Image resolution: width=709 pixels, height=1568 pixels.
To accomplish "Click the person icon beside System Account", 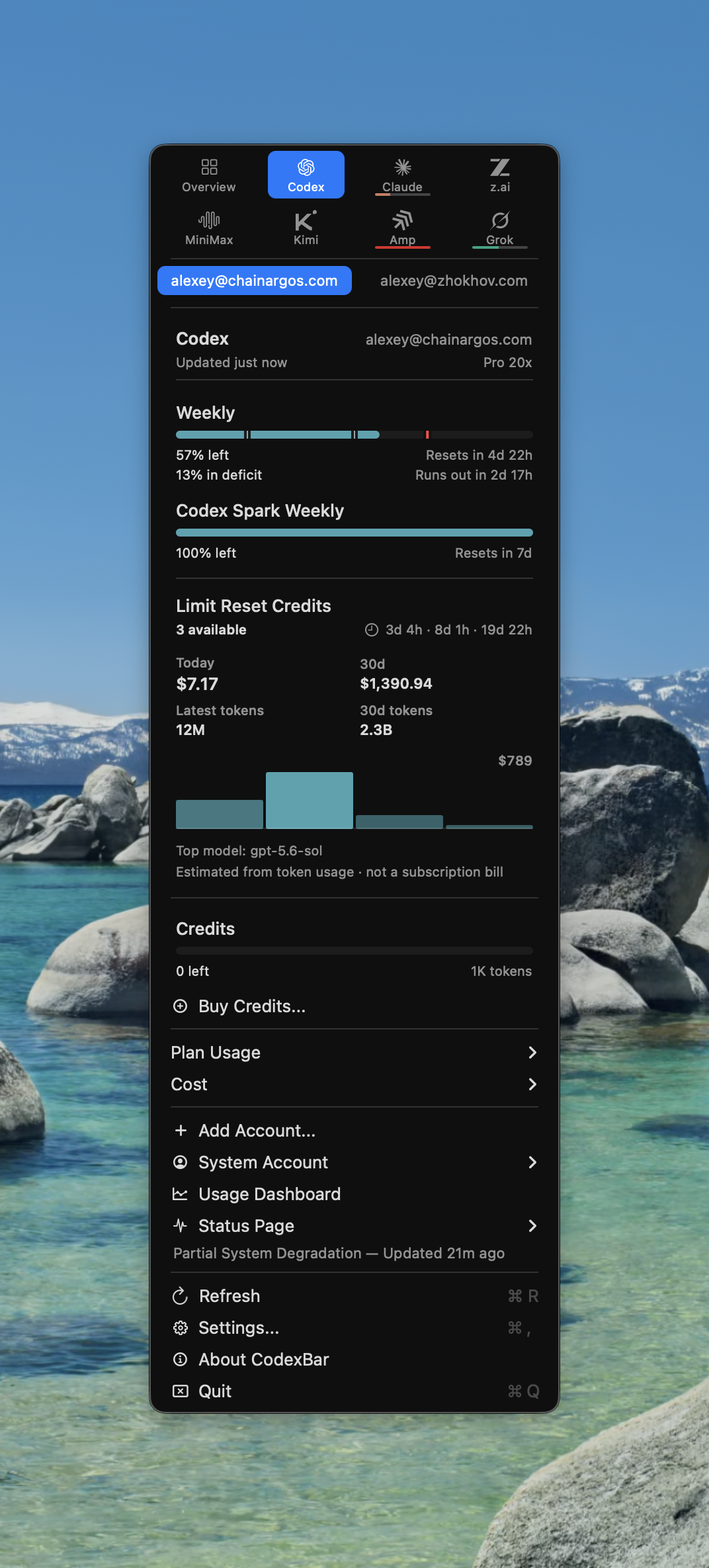I will coord(180,1162).
